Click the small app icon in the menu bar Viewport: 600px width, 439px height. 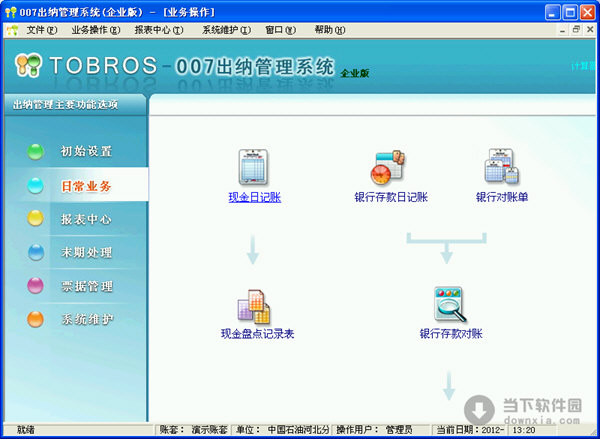(12, 30)
